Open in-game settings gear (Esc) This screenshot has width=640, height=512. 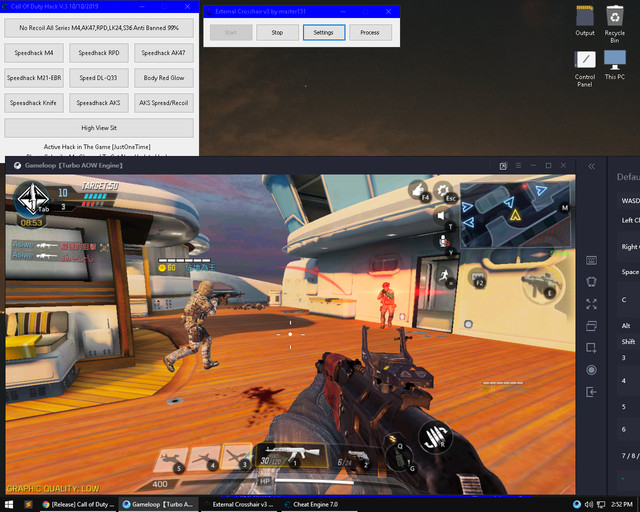pyautogui.click(x=444, y=191)
